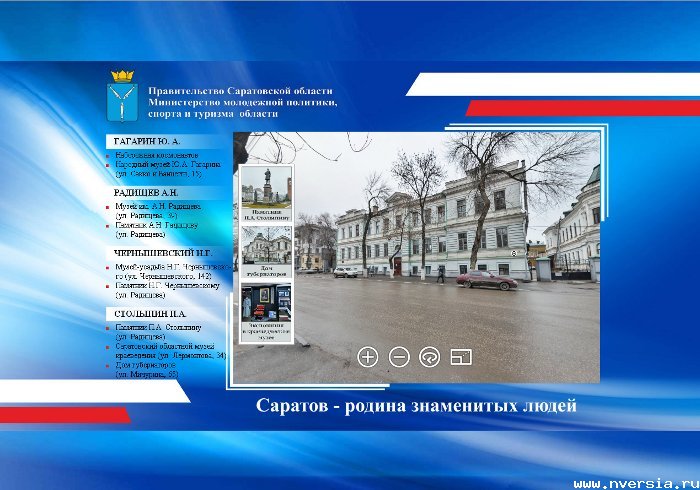Click the Saratov region coat of arms
This screenshot has width=700, height=490.
pos(122,96)
